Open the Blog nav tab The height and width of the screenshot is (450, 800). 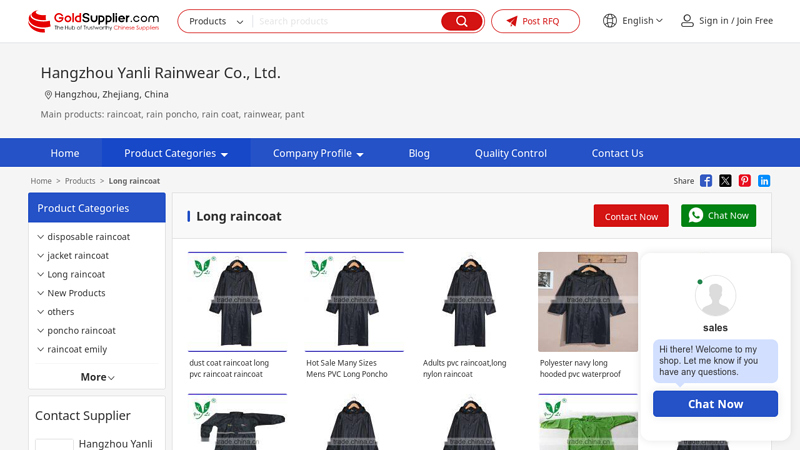tap(419, 153)
